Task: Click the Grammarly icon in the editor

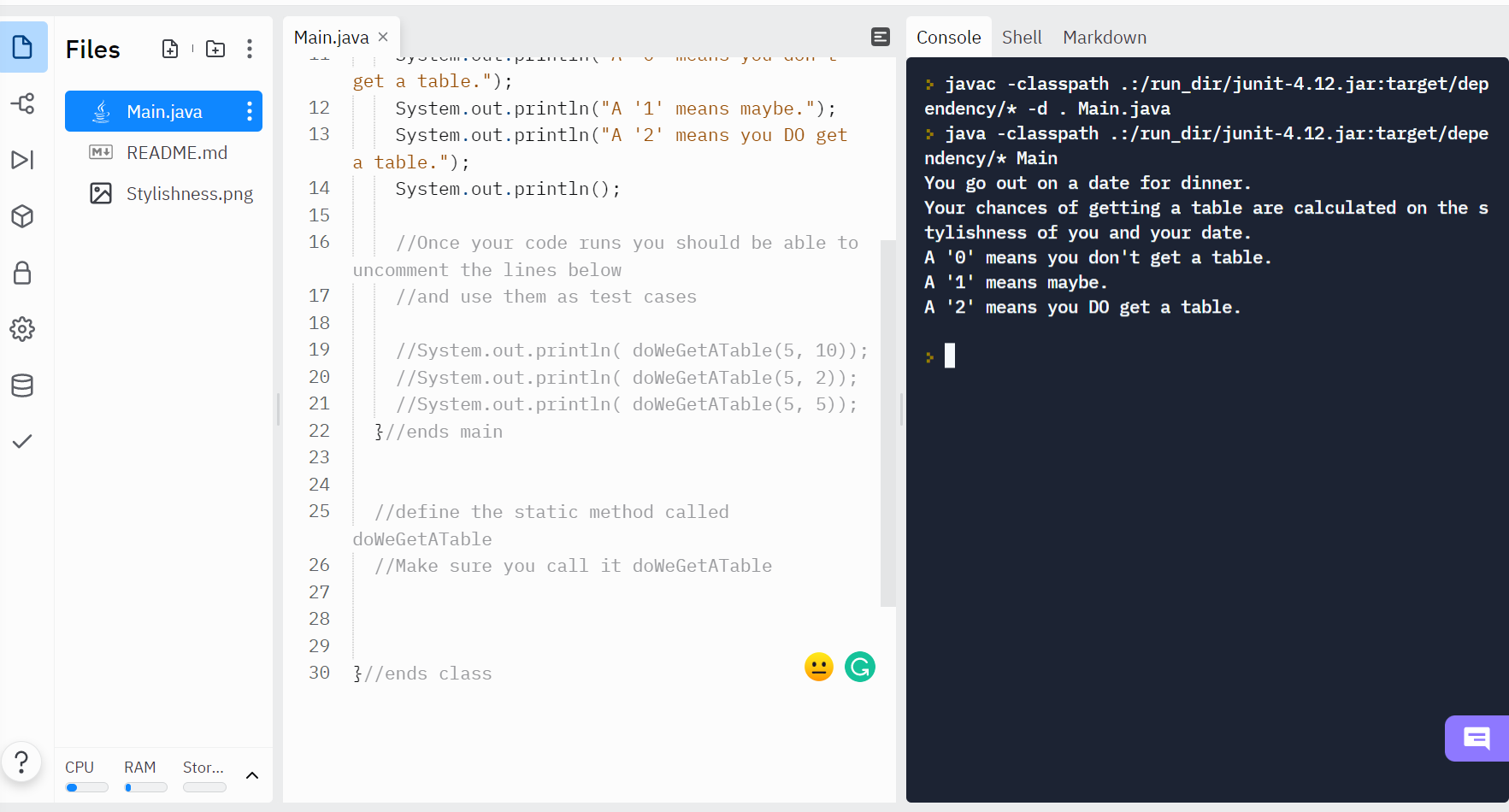Action: pos(860,667)
